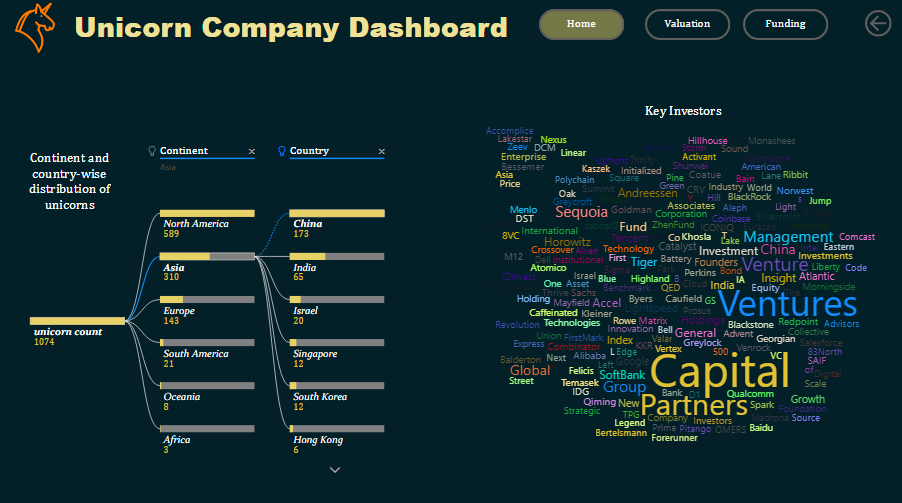Image resolution: width=902 pixels, height=503 pixels.
Task: Switch to the Home page
Action: click(581, 24)
